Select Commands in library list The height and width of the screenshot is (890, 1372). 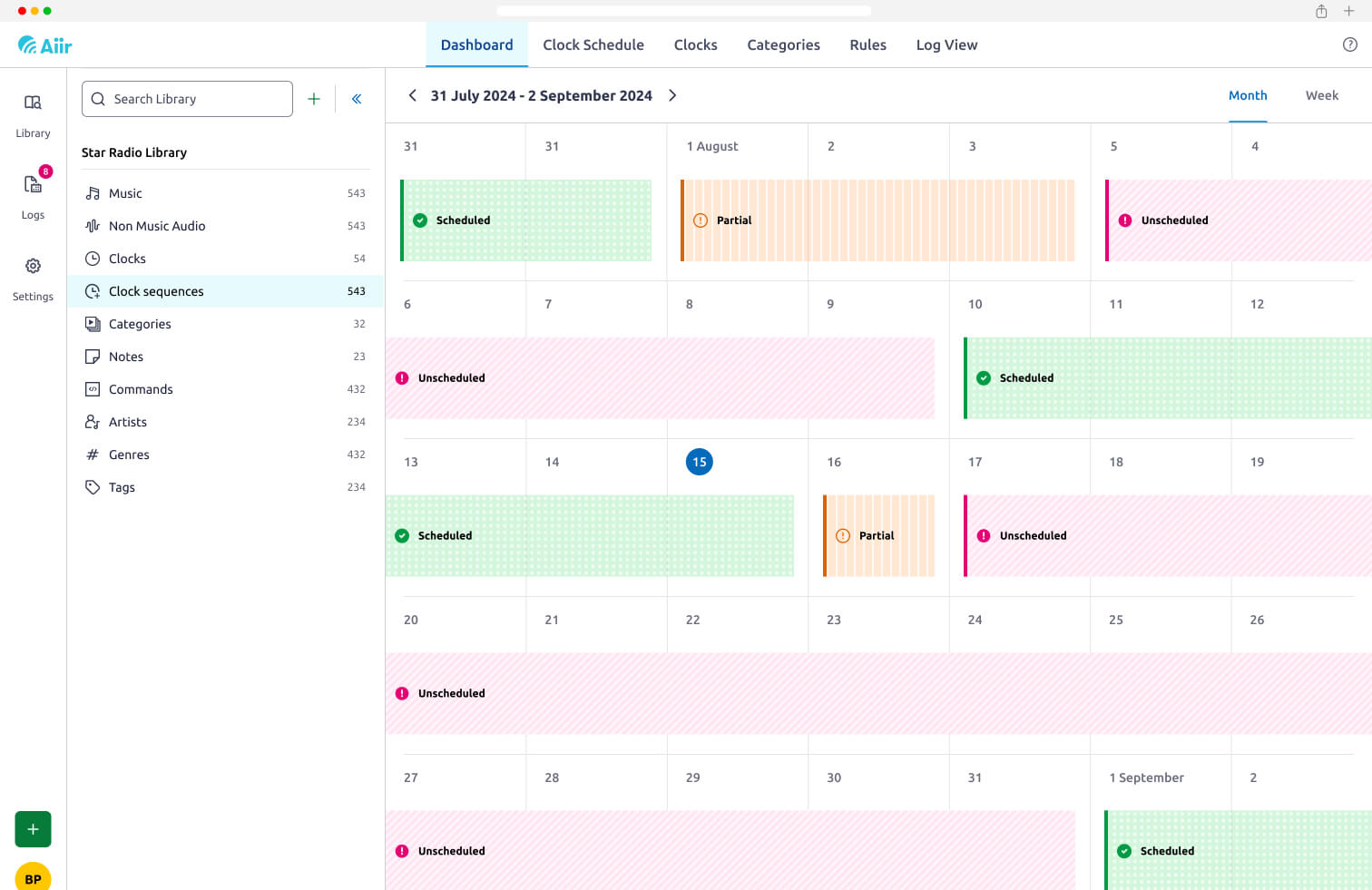click(225, 389)
